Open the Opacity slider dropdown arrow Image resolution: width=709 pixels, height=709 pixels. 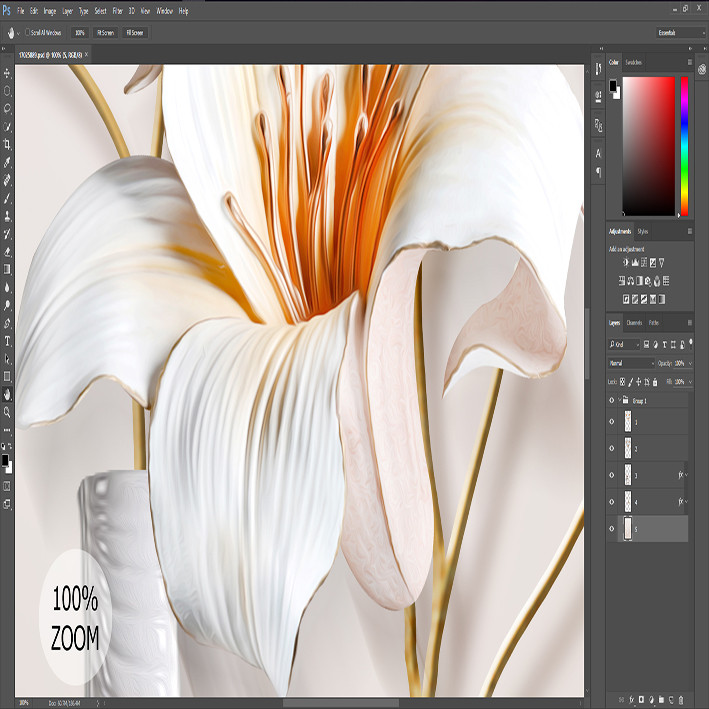click(690, 363)
